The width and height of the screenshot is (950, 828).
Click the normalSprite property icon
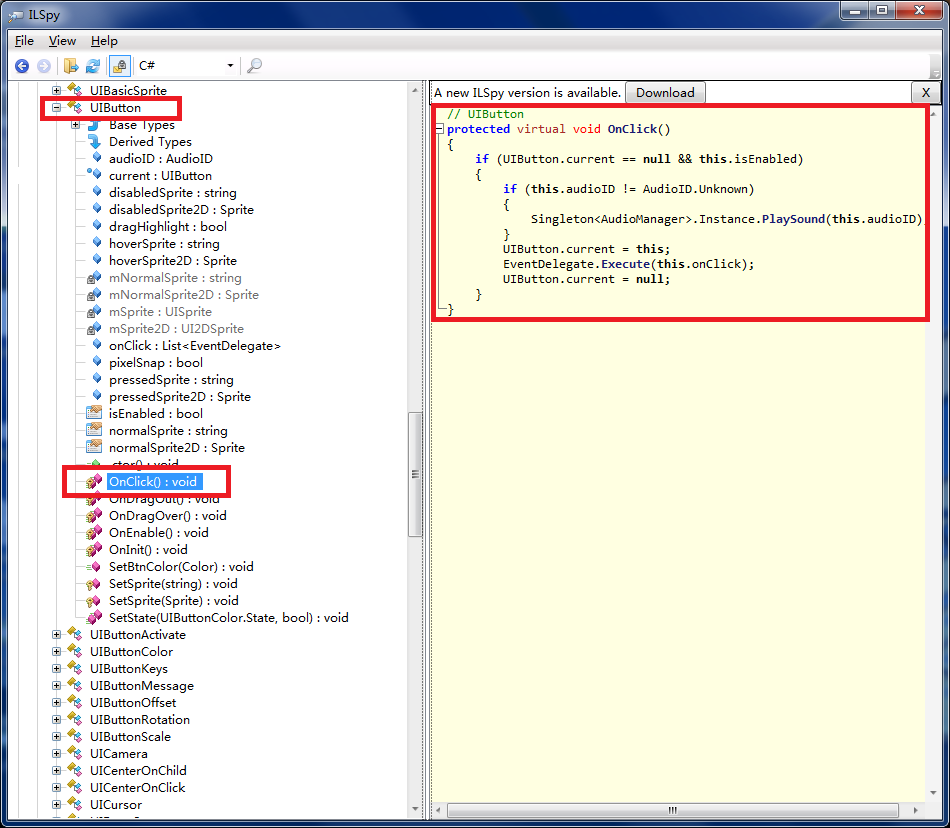94,430
